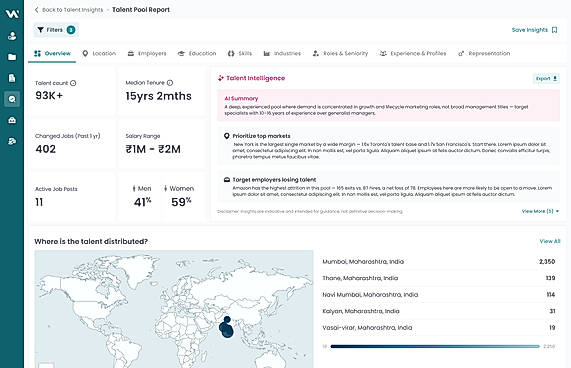571x368 pixels.
Task: Click the Men 41% statistic
Action: point(142,197)
